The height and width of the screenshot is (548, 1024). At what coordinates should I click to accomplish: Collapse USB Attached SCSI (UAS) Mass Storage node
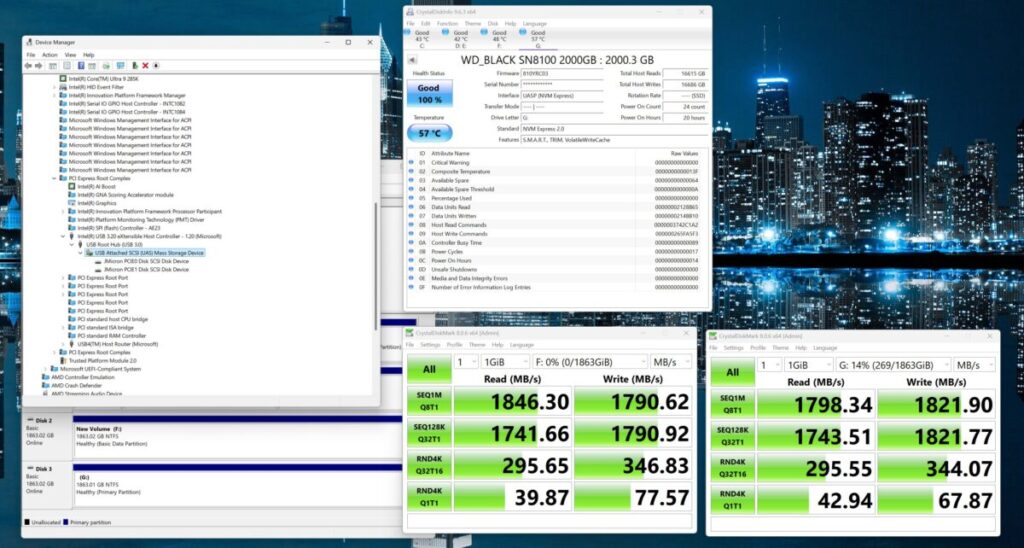click(x=80, y=253)
